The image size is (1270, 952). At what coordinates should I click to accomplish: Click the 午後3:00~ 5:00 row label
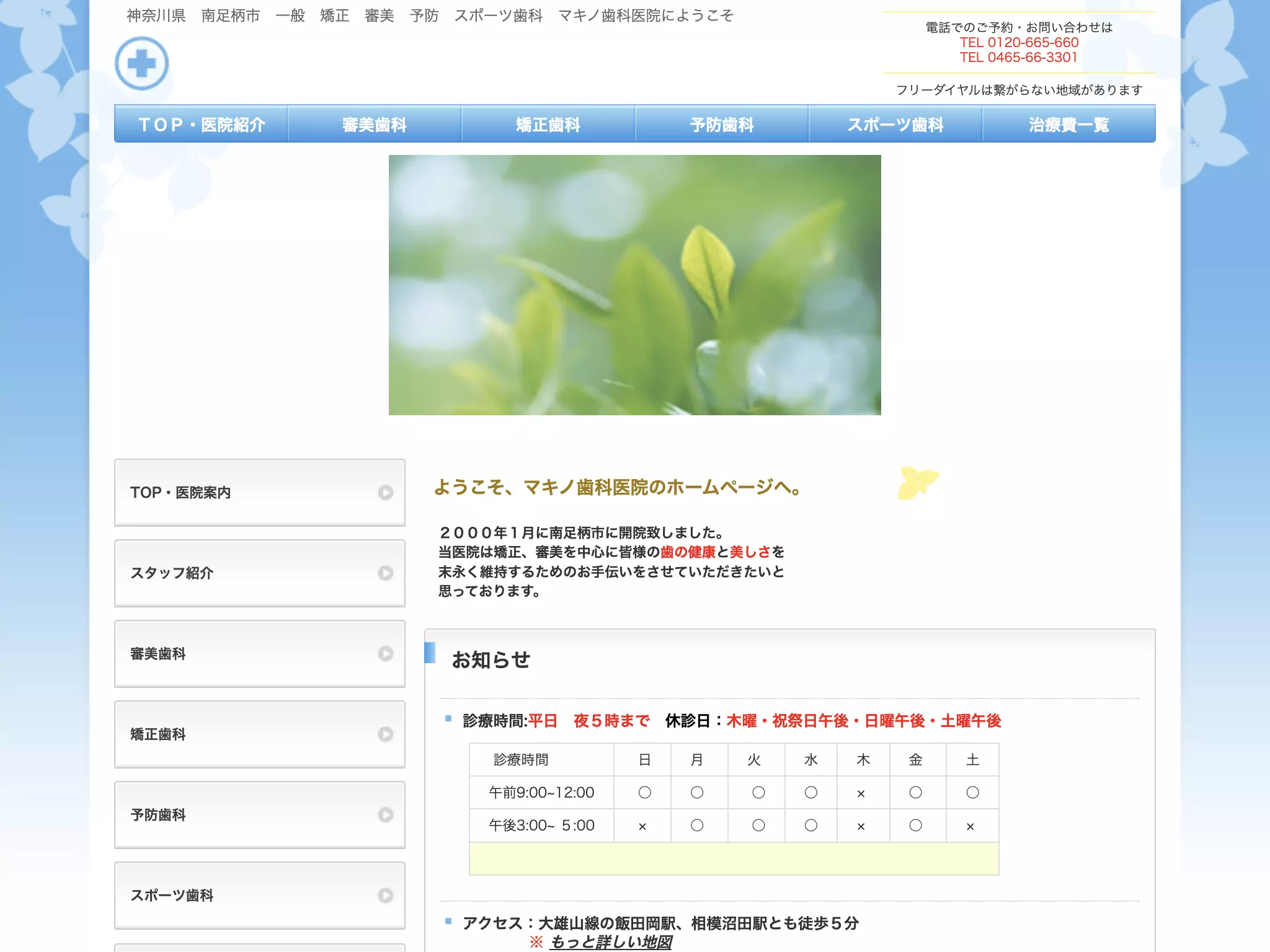(541, 826)
